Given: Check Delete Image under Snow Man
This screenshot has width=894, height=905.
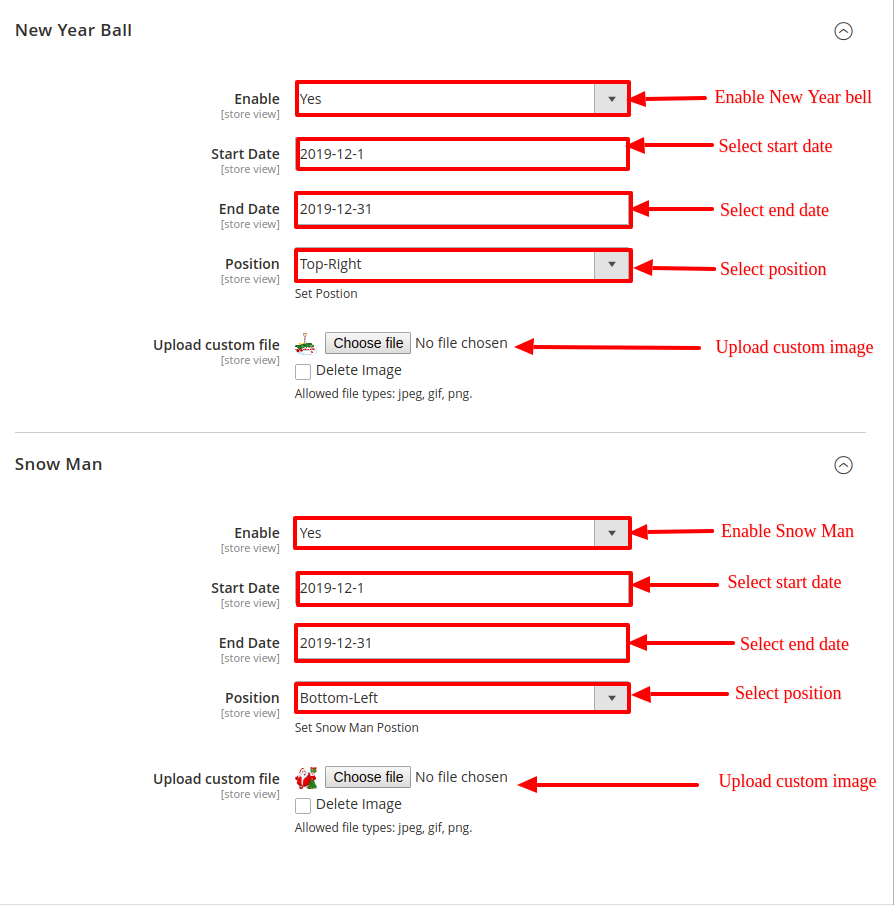Looking at the screenshot, I should tap(303, 806).
